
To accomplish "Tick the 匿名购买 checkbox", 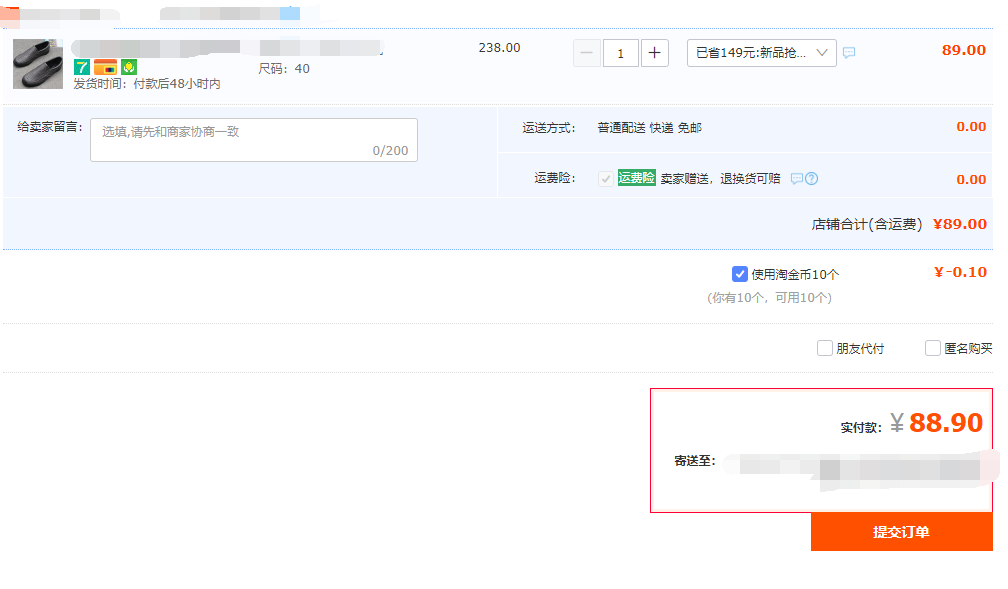I will click(x=933, y=348).
